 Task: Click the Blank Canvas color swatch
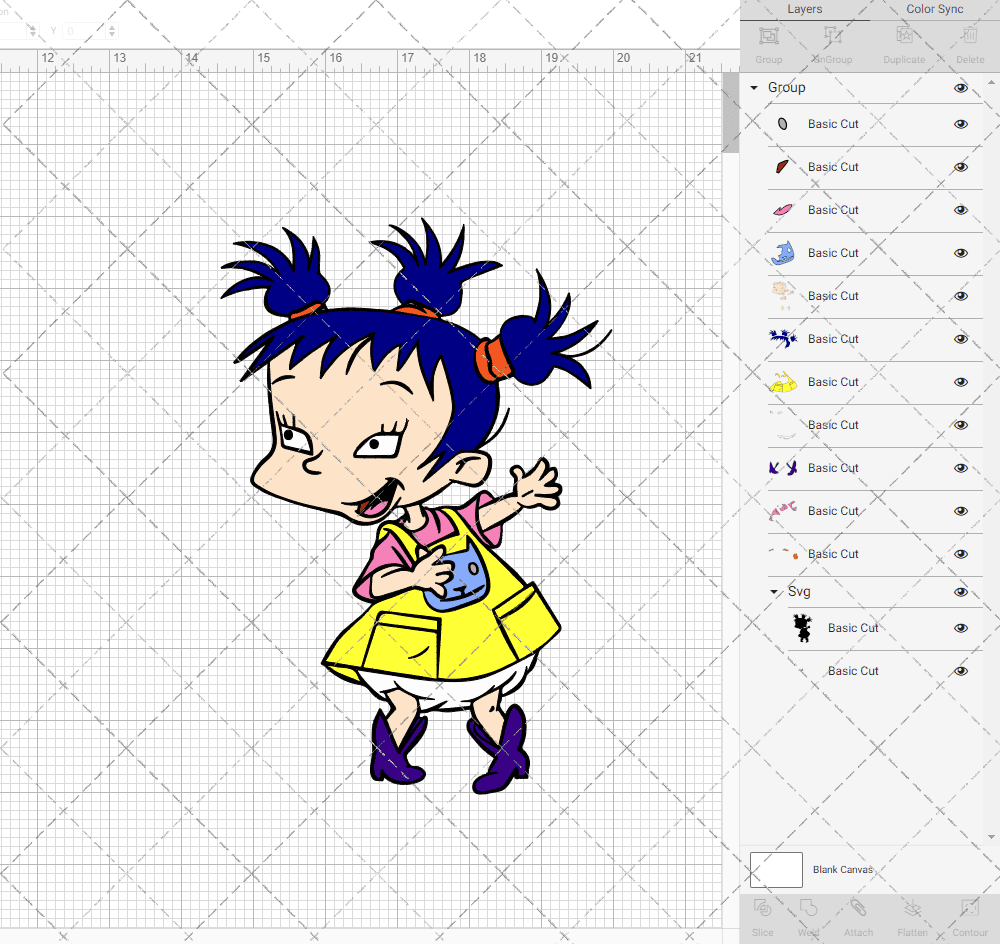[x=776, y=869]
